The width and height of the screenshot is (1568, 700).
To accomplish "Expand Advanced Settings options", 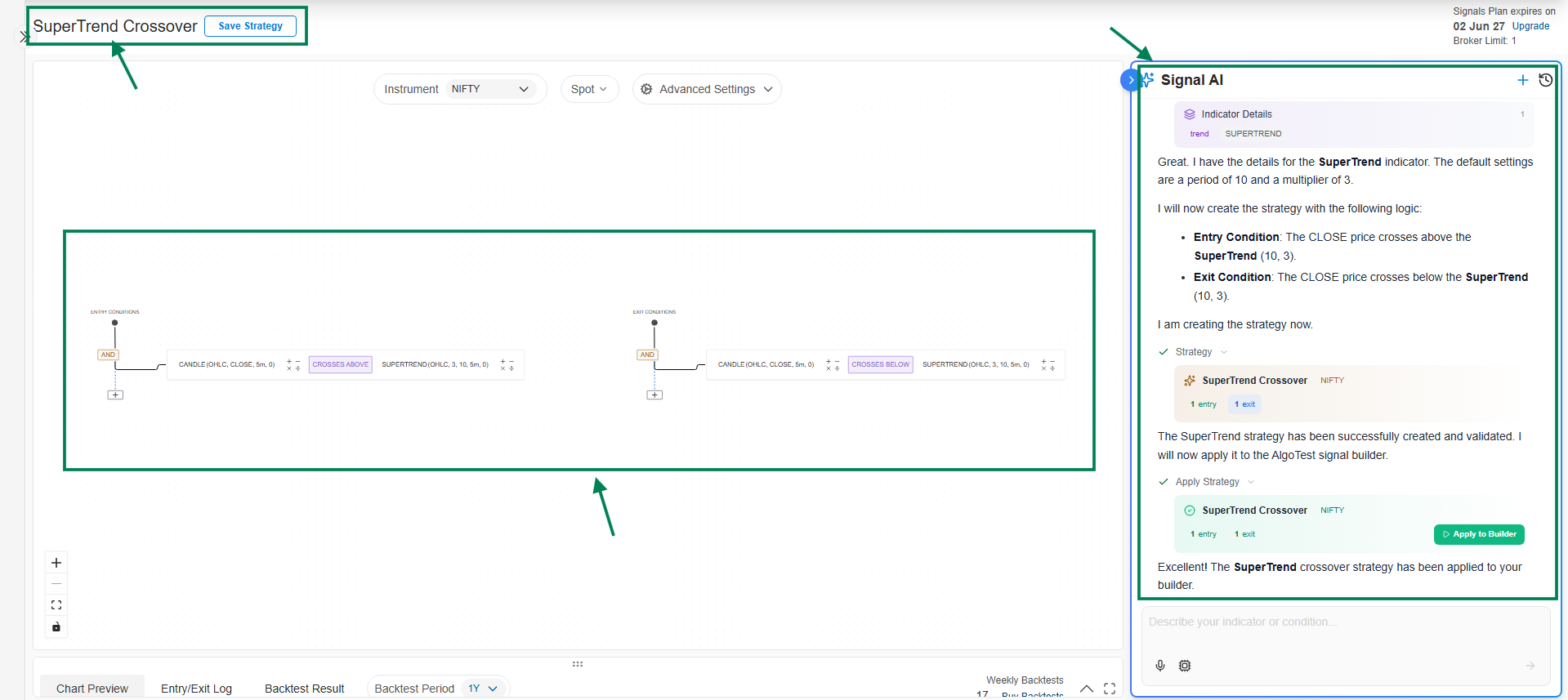I will [707, 89].
